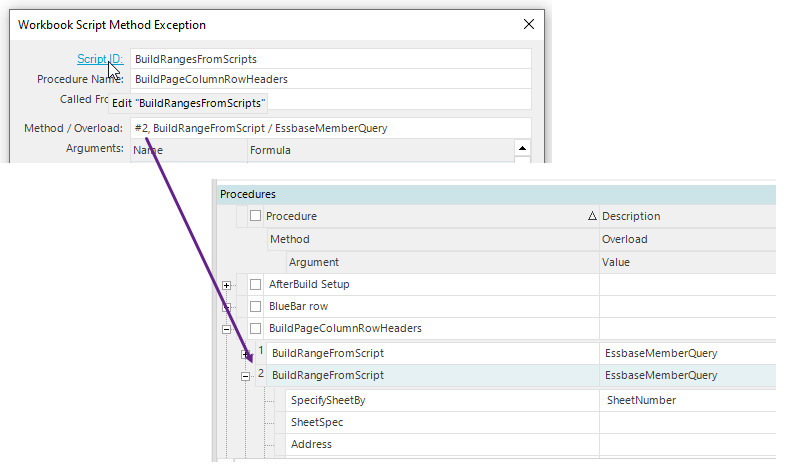Click EssbaseMemberQuery overload of method 2
This screenshot has height=471, width=794.
687,375
